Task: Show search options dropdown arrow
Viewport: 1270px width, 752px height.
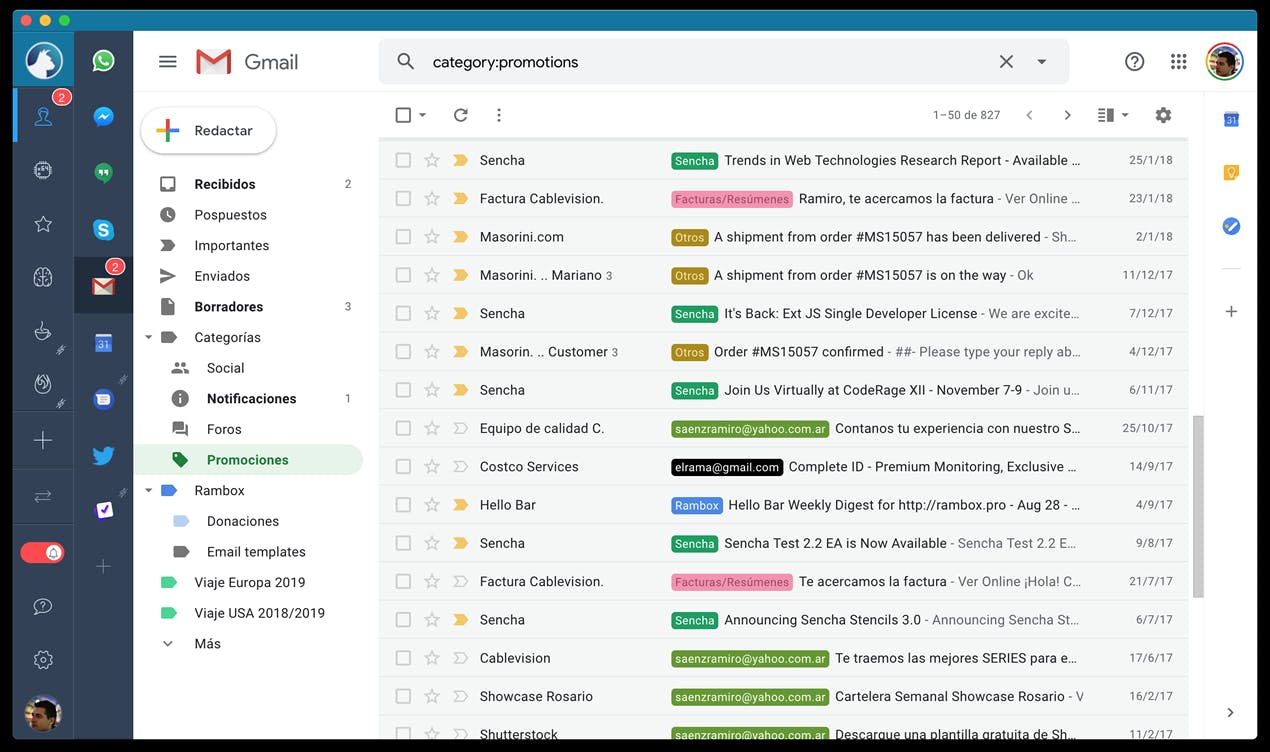Action: [x=1041, y=62]
